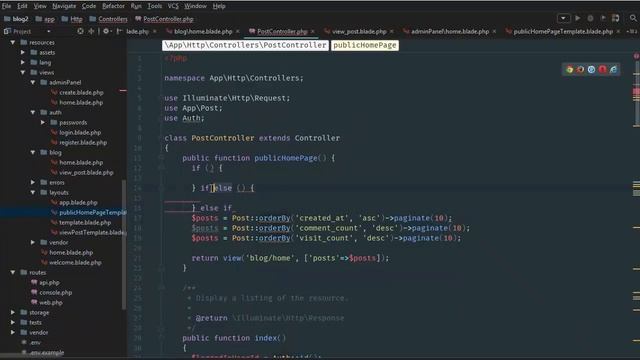This screenshot has height=360, width=640.
Task: Close the PostController.php tab
Action: (313, 31)
